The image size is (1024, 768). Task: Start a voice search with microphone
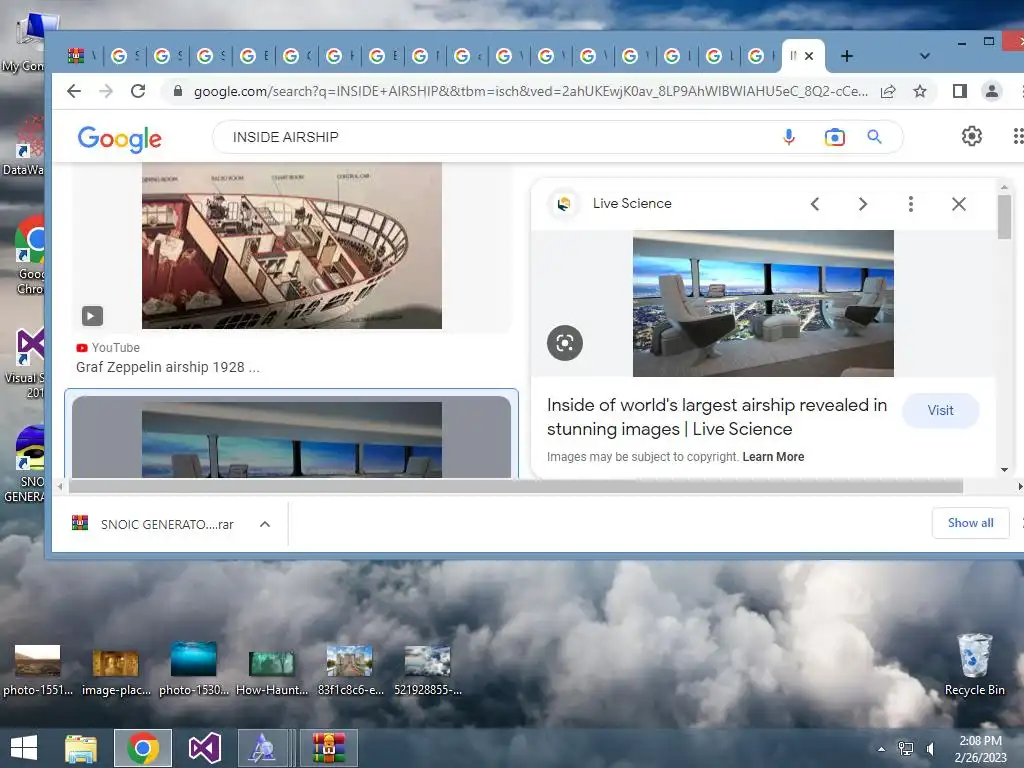(789, 137)
